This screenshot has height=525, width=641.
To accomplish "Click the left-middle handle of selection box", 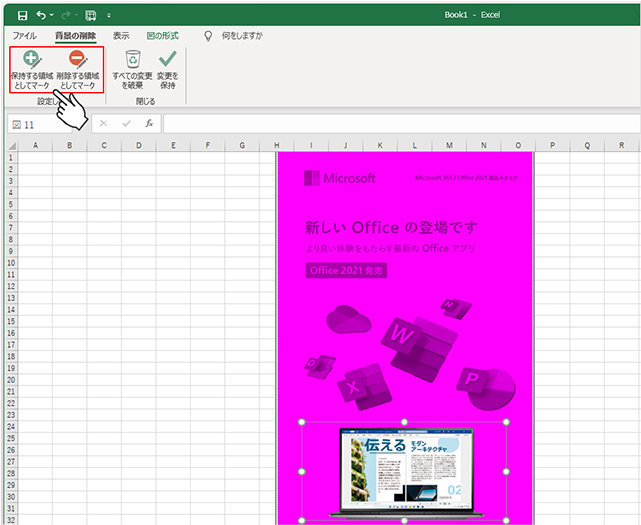I will 302,471.
